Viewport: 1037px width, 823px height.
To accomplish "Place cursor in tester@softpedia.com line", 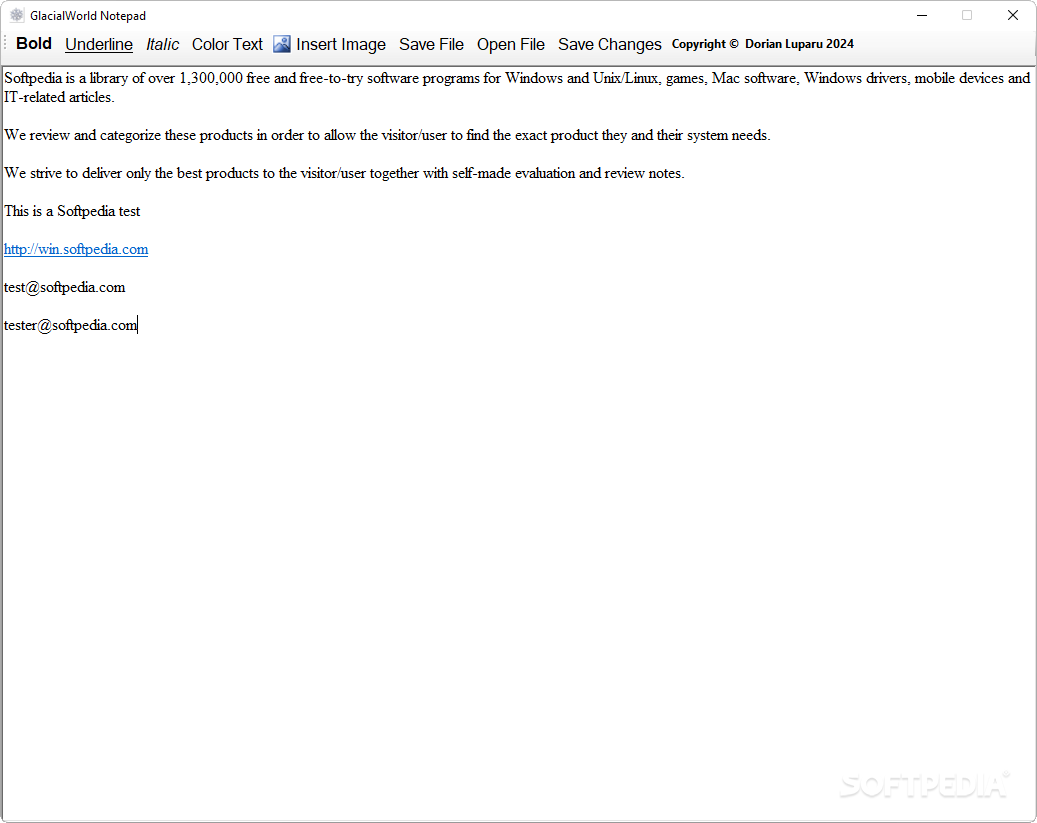I will pos(71,325).
